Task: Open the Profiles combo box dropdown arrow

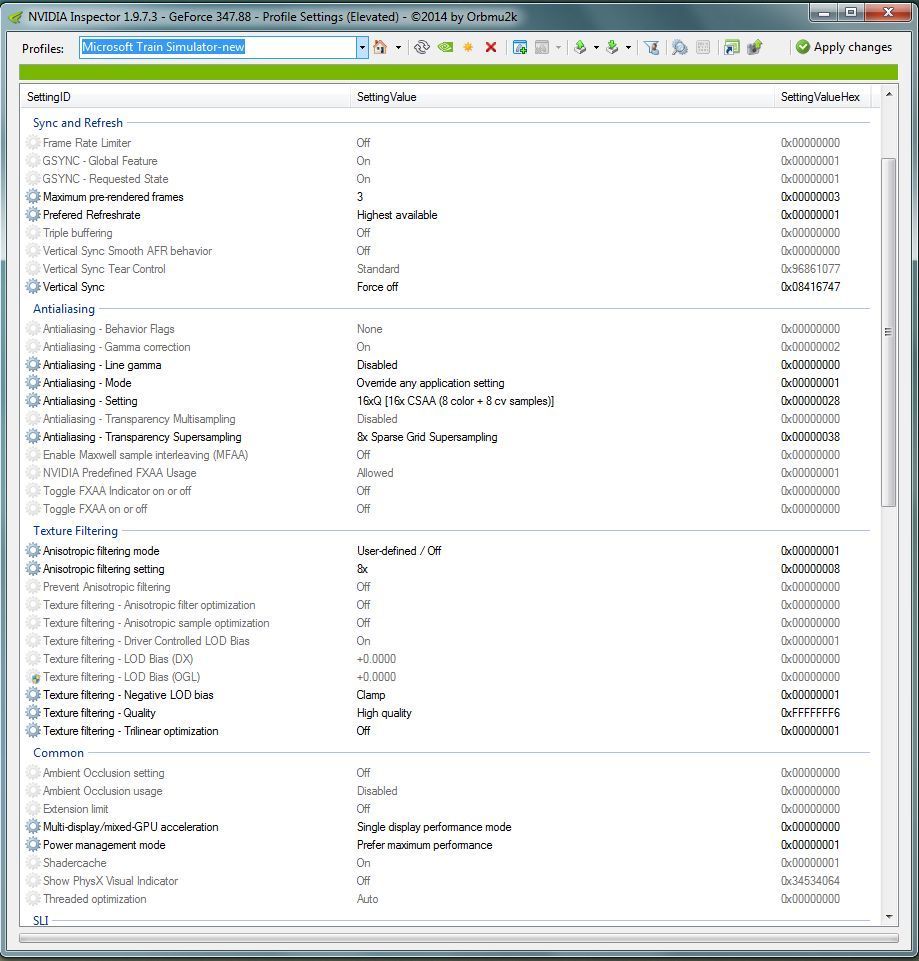Action: point(362,47)
